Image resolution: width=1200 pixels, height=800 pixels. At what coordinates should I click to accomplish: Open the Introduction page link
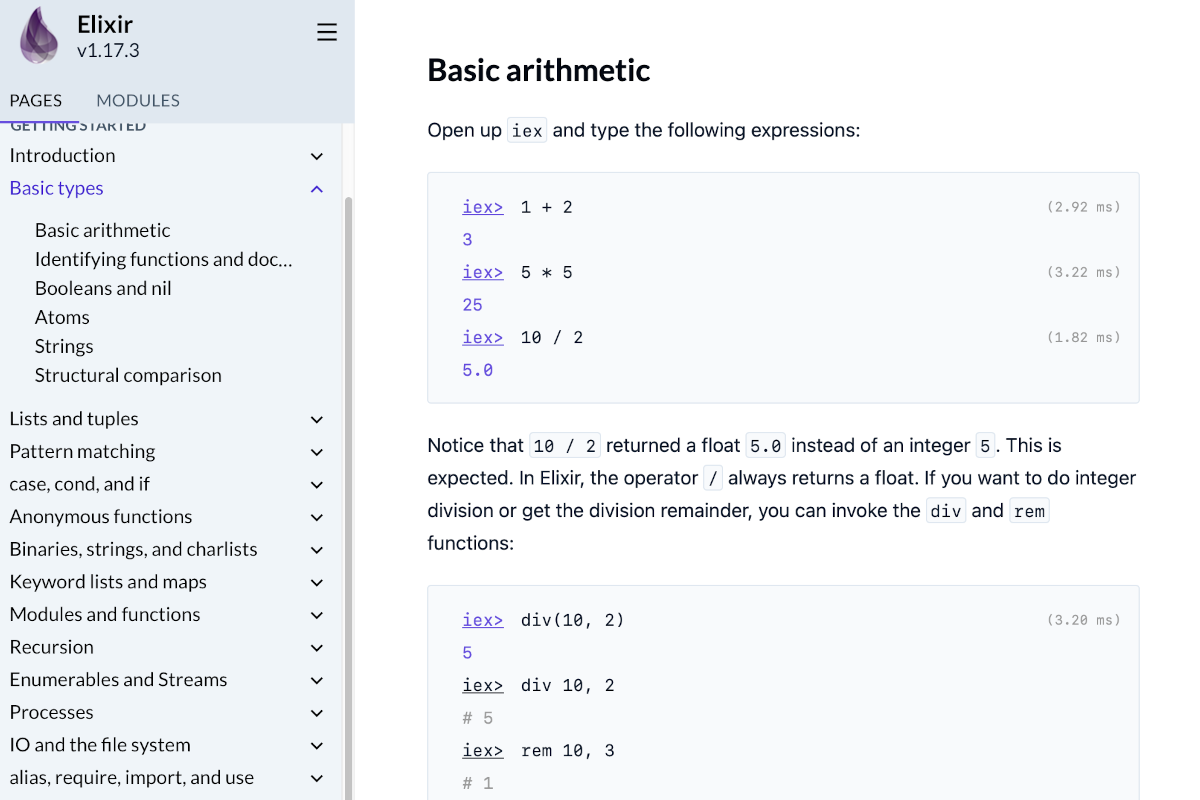tap(62, 155)
